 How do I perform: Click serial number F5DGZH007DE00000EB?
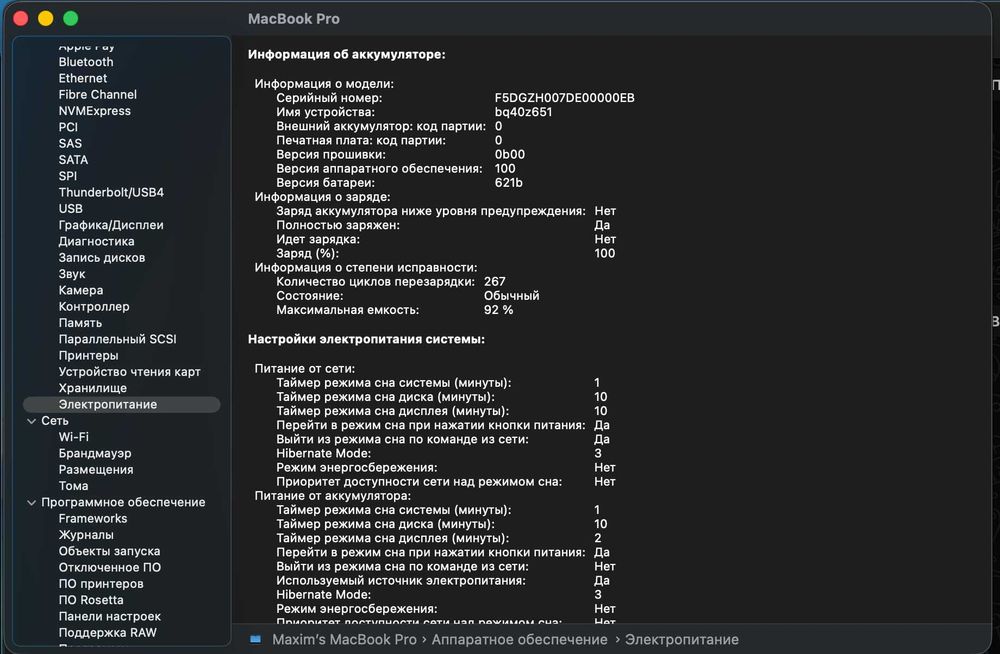point(564,98)
